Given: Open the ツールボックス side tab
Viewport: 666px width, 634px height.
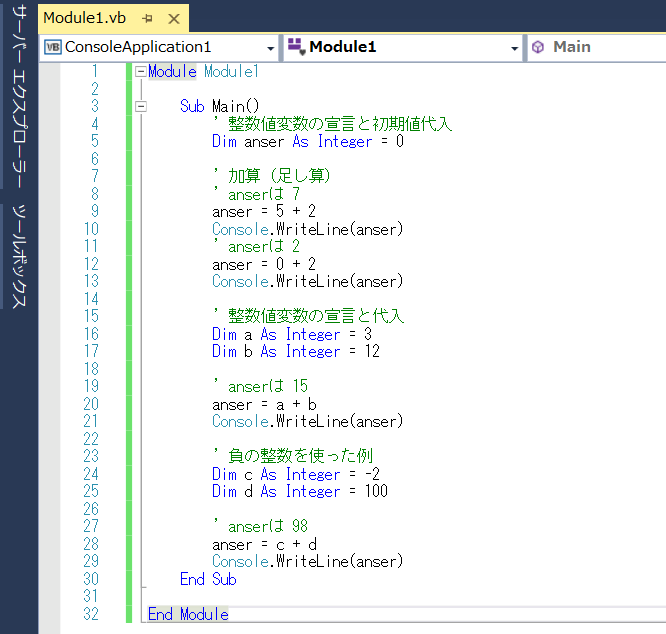Looking at the screenshot, I should [x=19, y=256].
